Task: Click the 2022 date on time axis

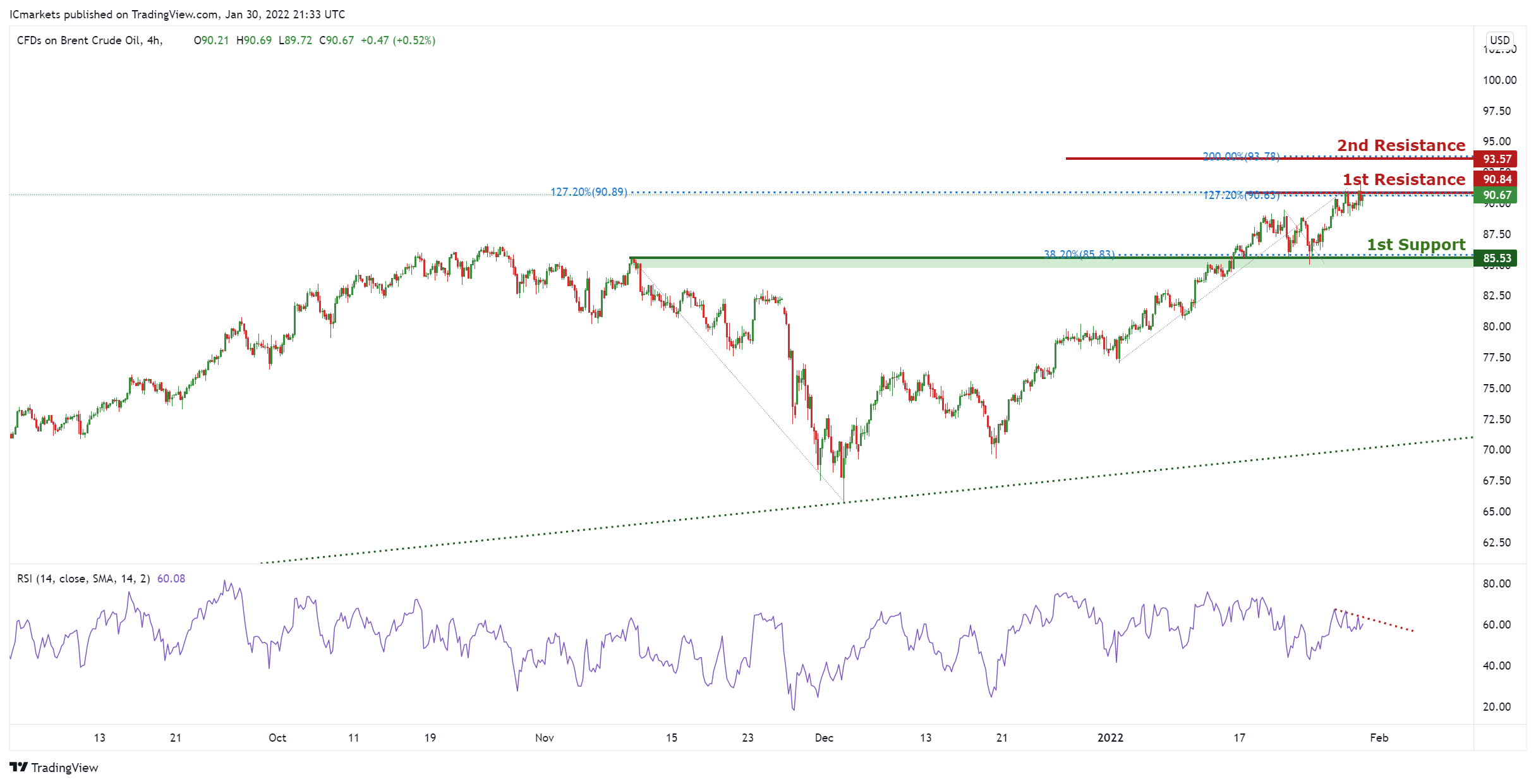Action: 1110,738
